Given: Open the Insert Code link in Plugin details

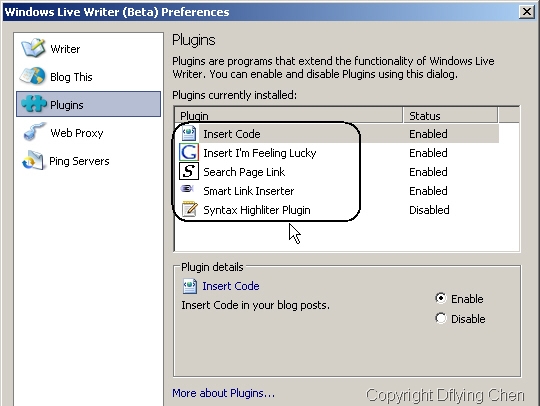Looking at the screenshot, I should click(x=231, y=286).
